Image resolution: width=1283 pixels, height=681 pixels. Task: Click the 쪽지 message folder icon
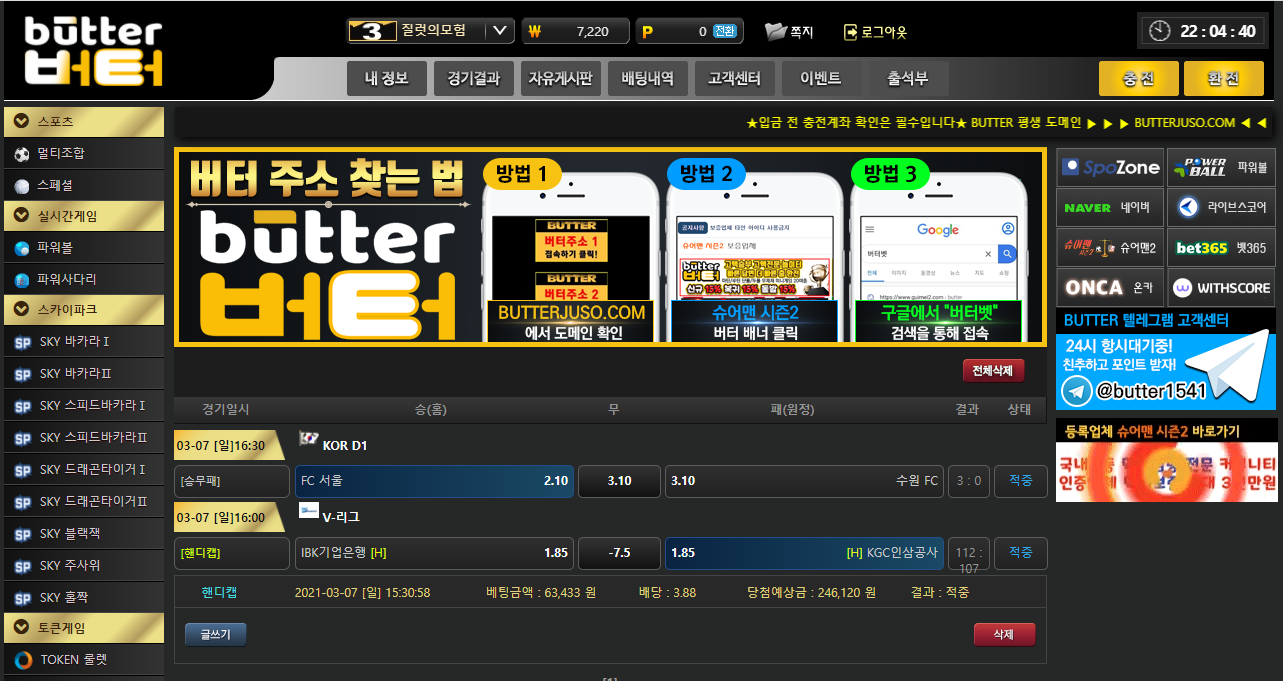776,31
